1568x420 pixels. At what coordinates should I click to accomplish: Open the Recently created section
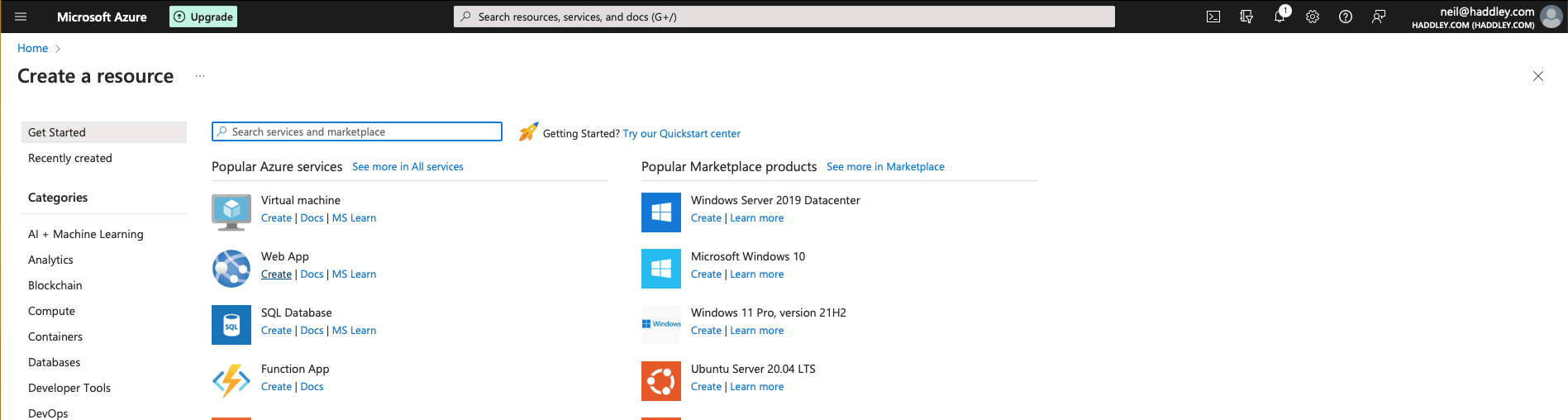70,158
